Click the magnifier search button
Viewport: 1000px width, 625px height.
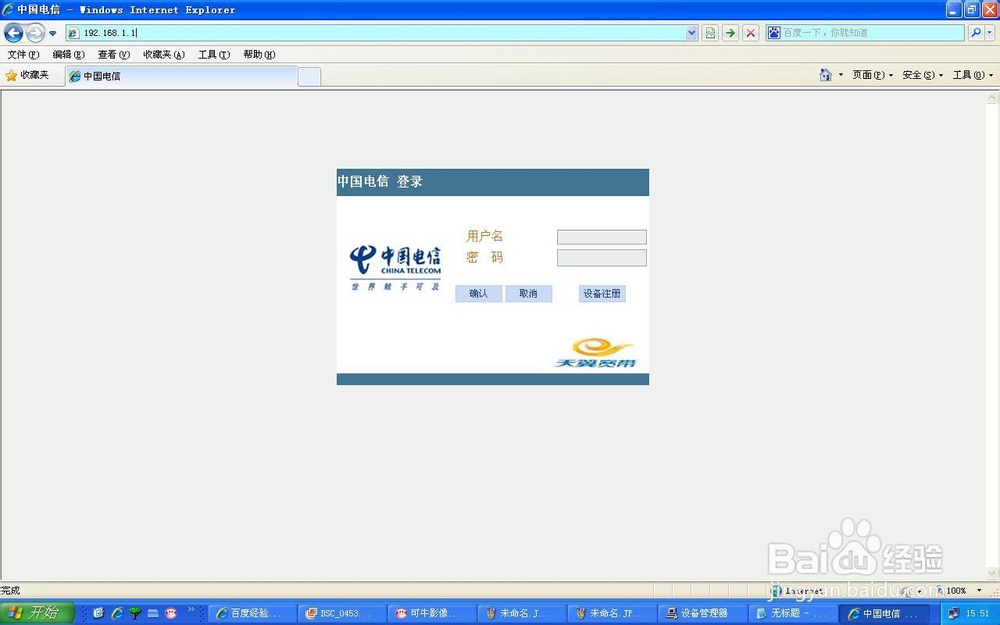(x=976, y=33)
